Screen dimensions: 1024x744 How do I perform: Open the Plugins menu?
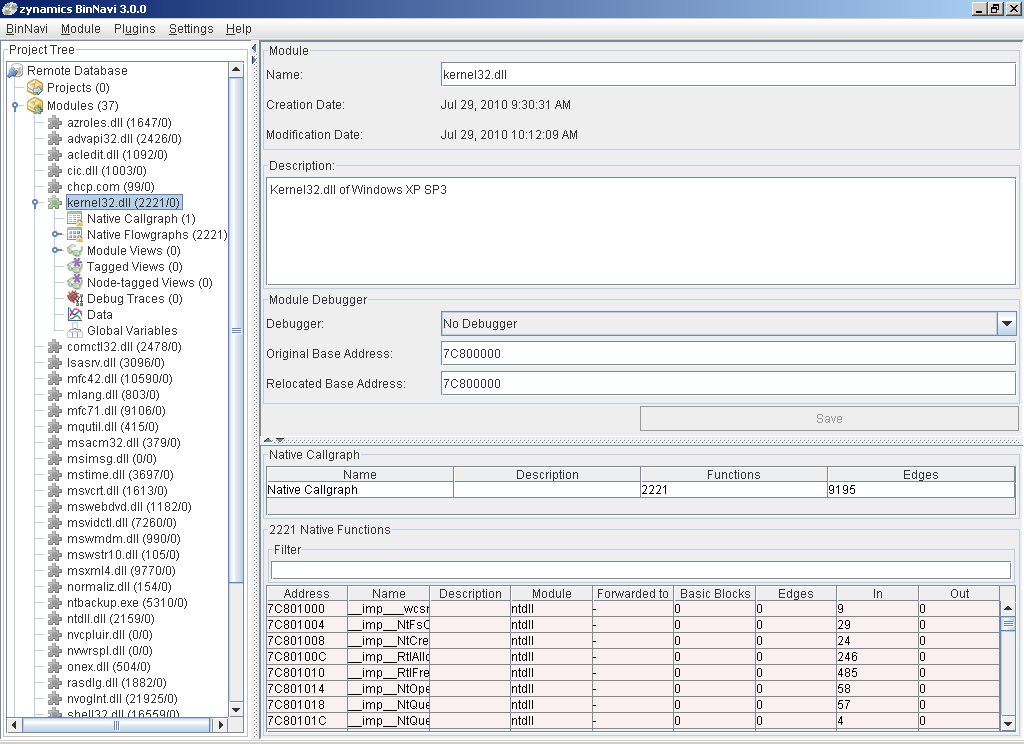click(x=134, y=29)
